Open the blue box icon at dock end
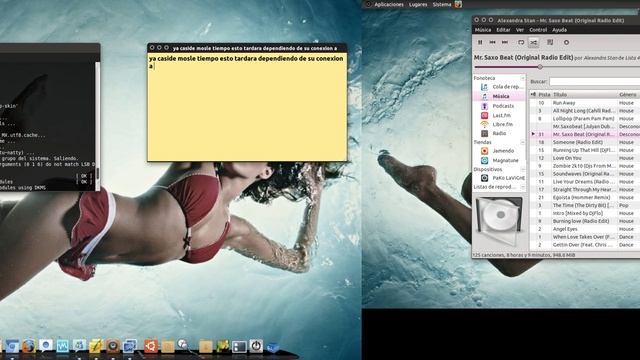 273,348
